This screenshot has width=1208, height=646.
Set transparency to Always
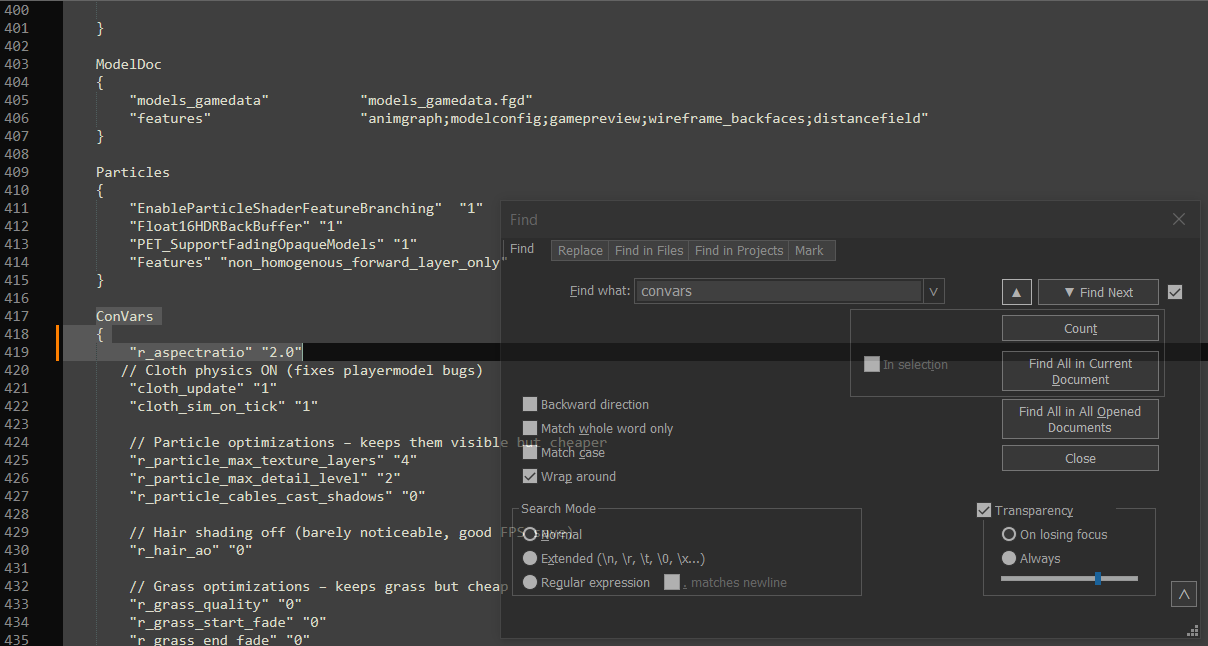coord(1009,559)
